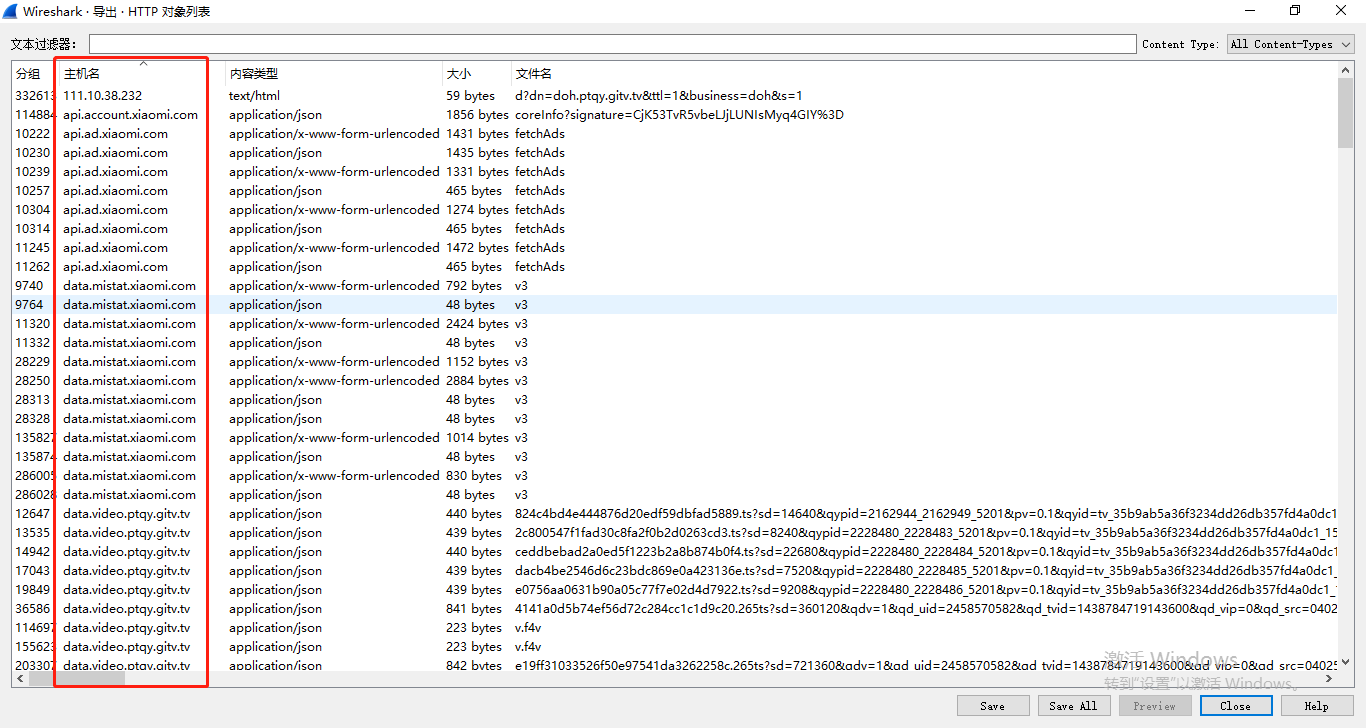Click the vertical scrollbar down arrow
The width and height of the screenshot is (1366, 728).
point(1346,663)
